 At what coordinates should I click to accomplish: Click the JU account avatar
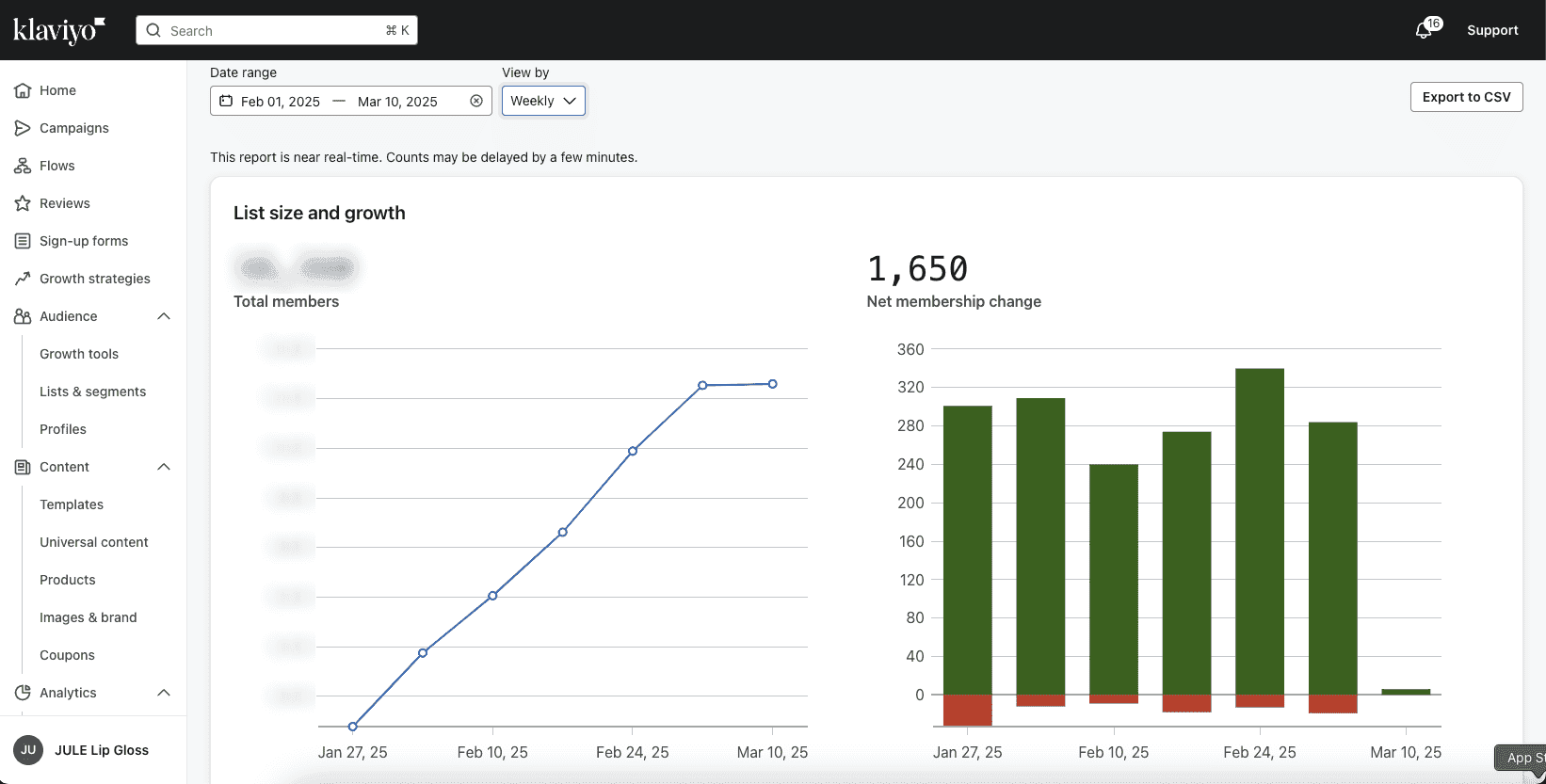click(x=28, y=750)
